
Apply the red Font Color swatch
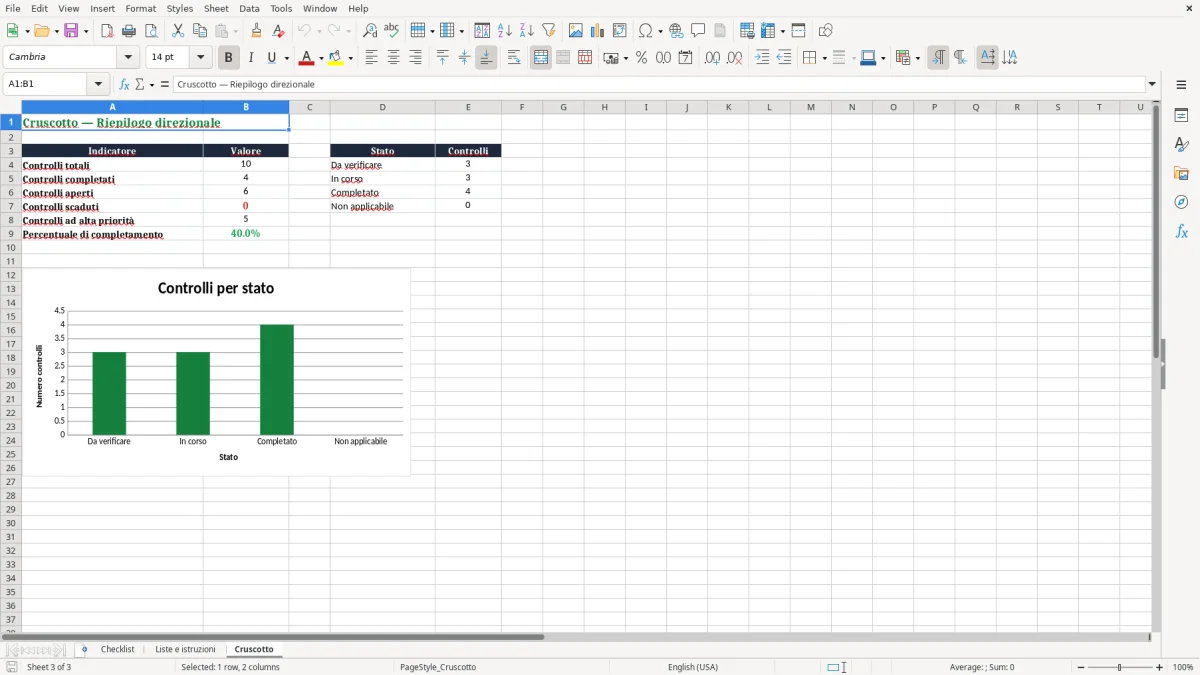[x=305, y=58]
